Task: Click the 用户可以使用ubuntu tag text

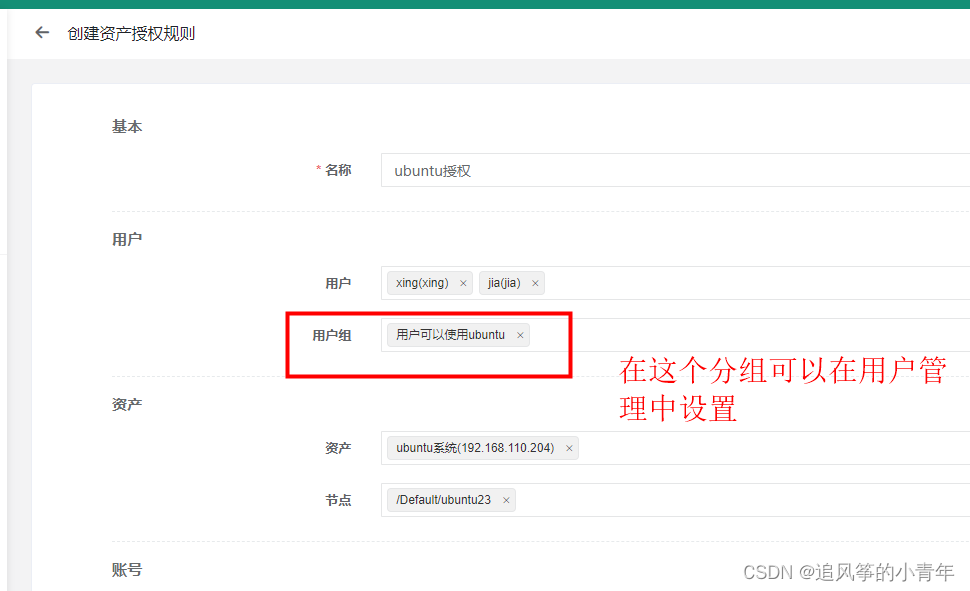Action: coord(450,335)
